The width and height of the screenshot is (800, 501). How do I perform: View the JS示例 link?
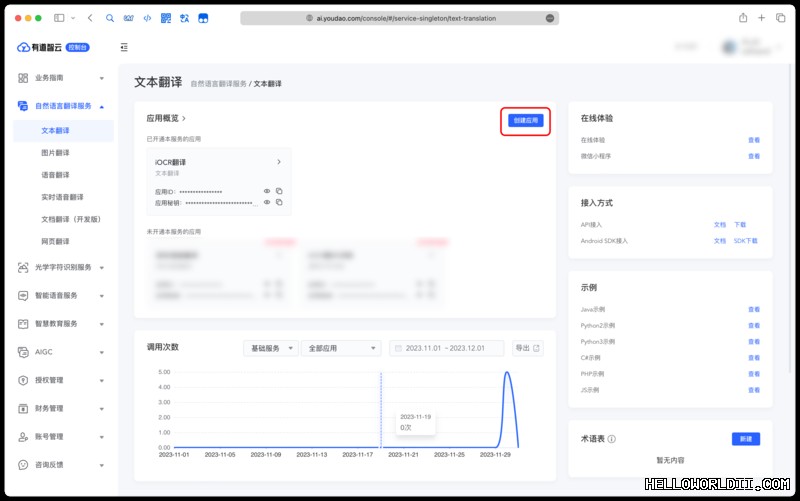tap(754, 390)
